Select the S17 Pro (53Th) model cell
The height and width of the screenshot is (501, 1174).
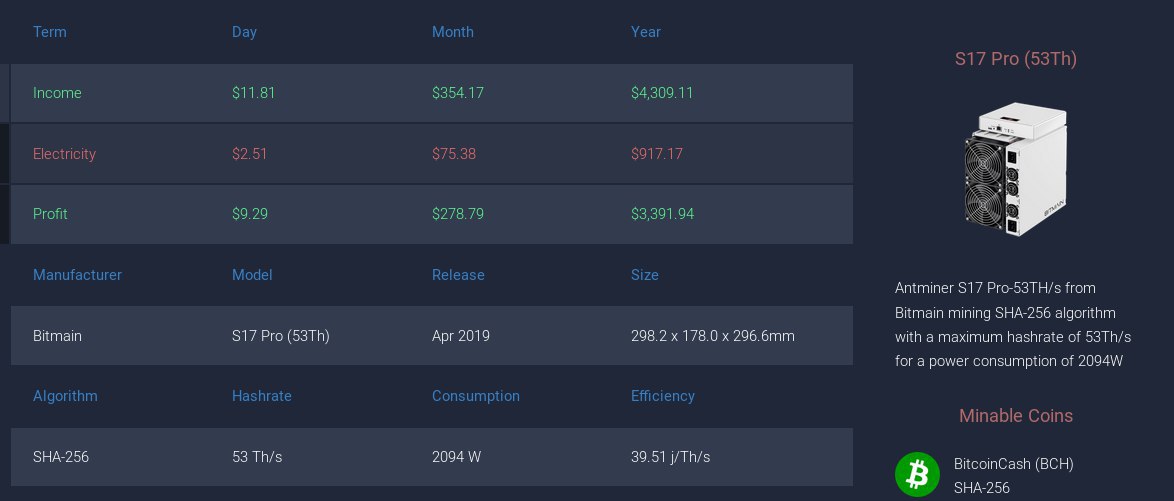281,335
